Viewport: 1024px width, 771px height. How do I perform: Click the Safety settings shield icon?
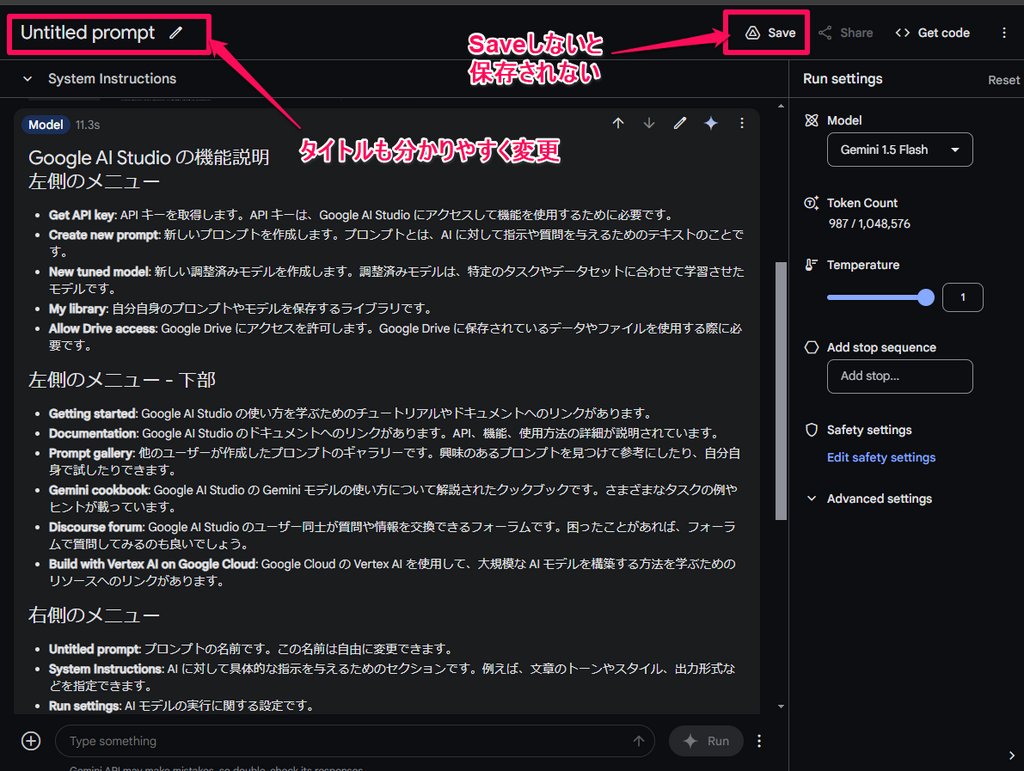pyautogui.click(x=811, y=430)
